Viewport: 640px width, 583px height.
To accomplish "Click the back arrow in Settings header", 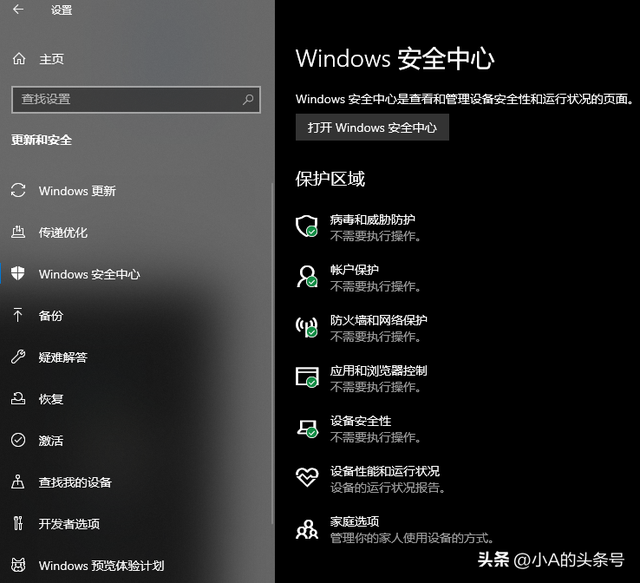I will (18, 9).
